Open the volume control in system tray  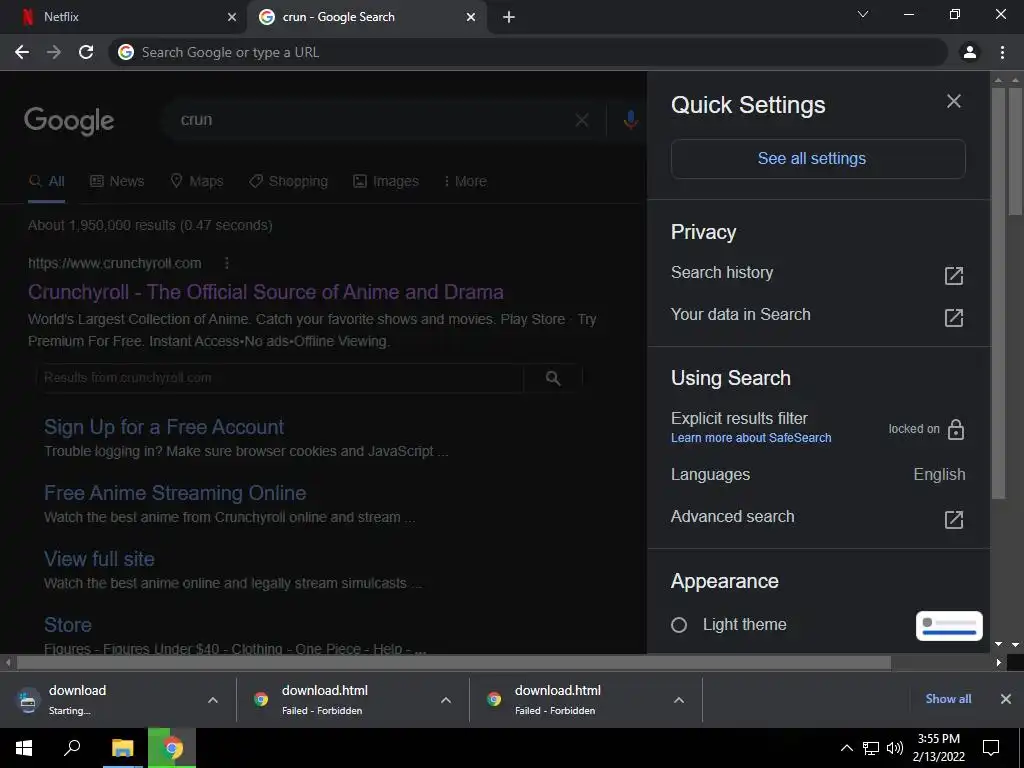pos(895,748)
